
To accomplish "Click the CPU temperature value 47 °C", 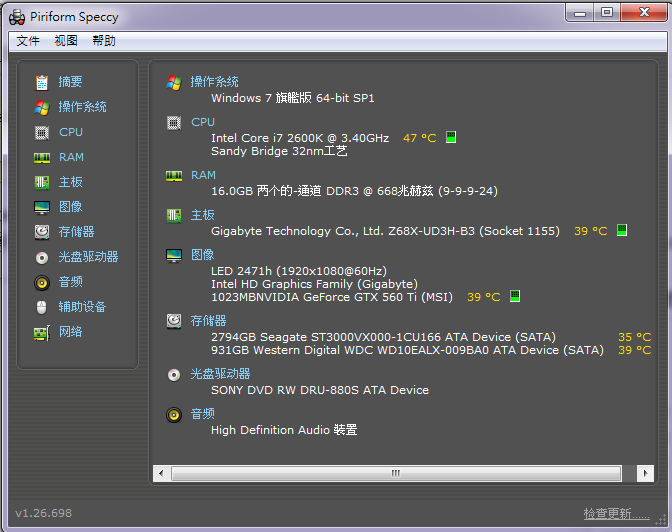I will pyautogui.click(x=420, y=138).
